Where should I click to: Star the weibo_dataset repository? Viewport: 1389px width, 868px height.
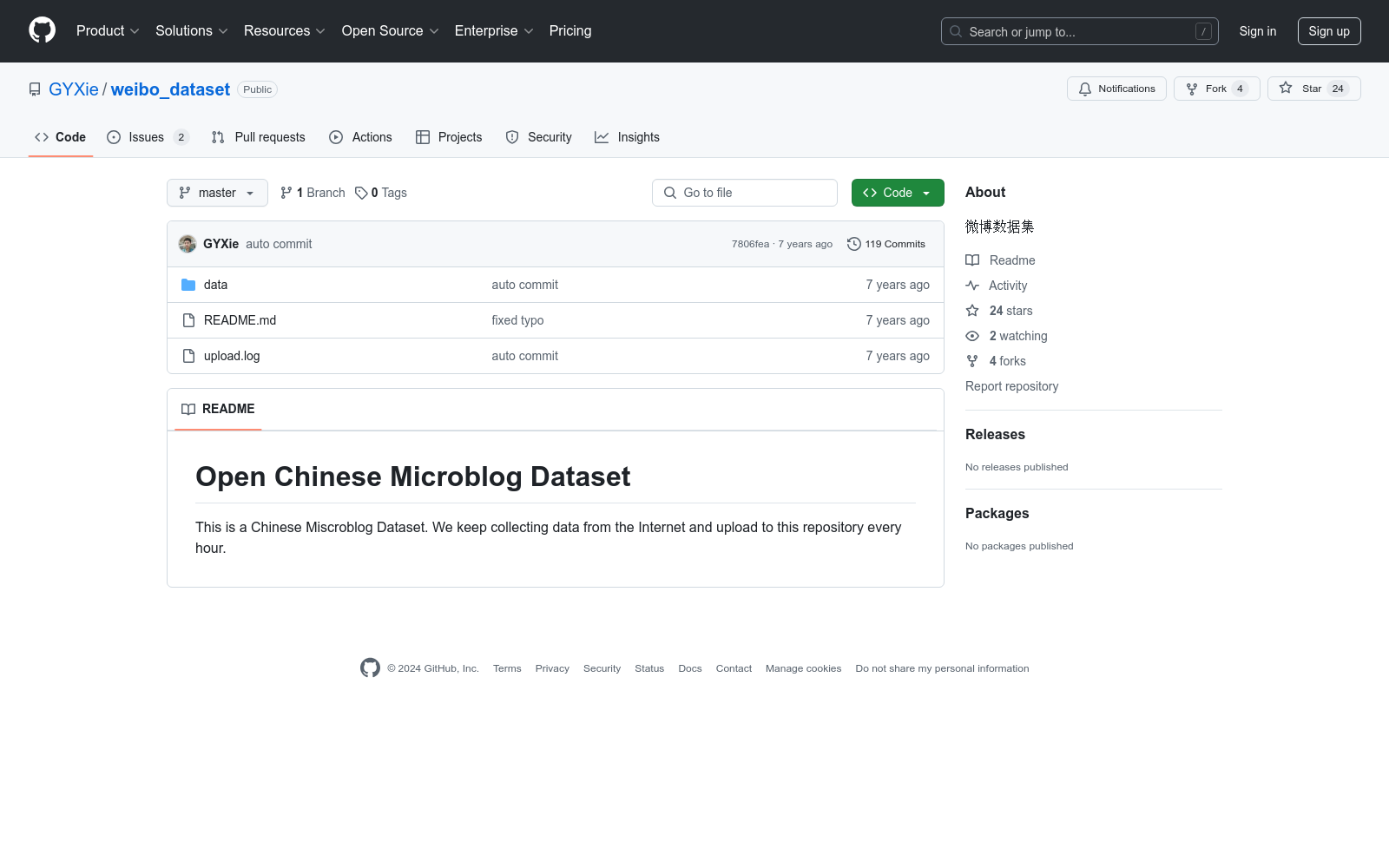tap(1314, 89)
